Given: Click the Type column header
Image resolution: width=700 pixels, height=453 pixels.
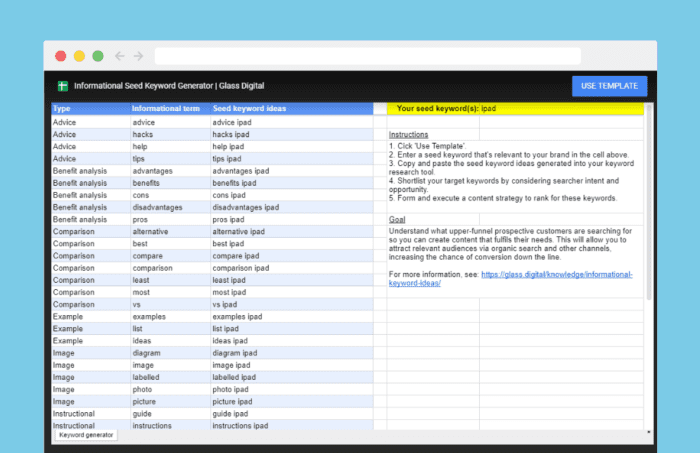Looking at the screenshot, I should (x=91, y=108).
